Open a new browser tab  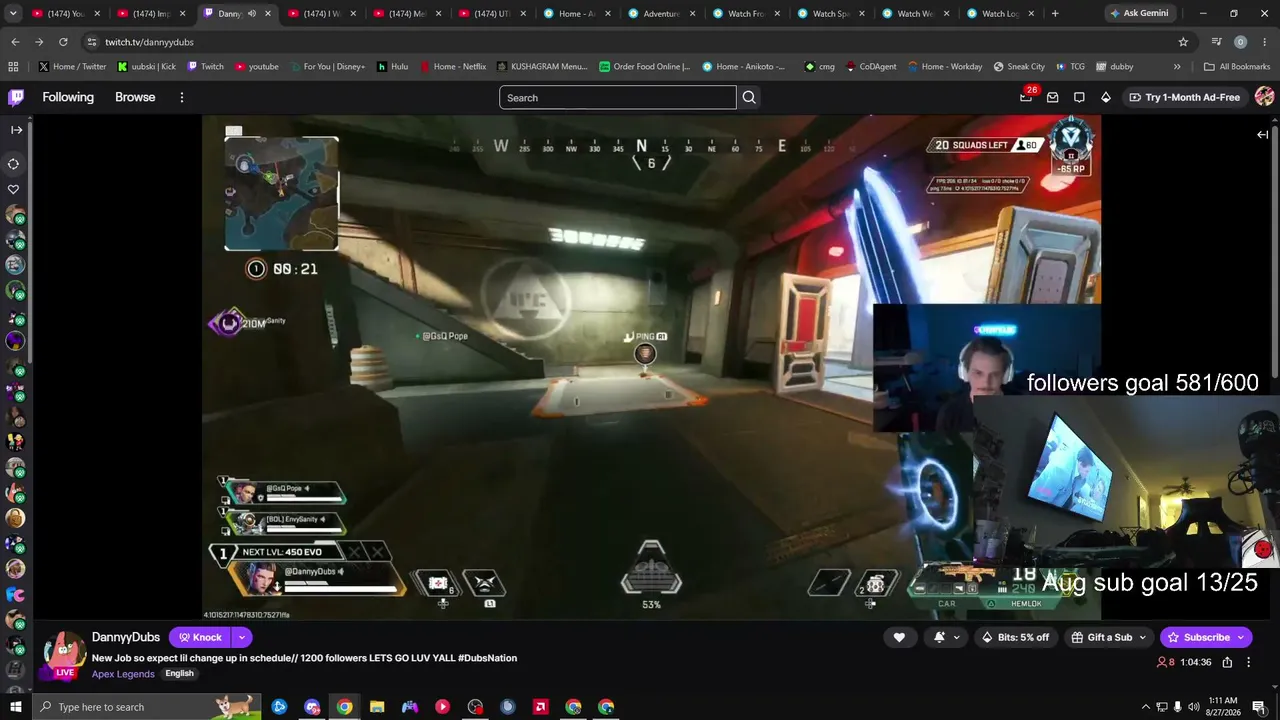(x=1055, y=14)
